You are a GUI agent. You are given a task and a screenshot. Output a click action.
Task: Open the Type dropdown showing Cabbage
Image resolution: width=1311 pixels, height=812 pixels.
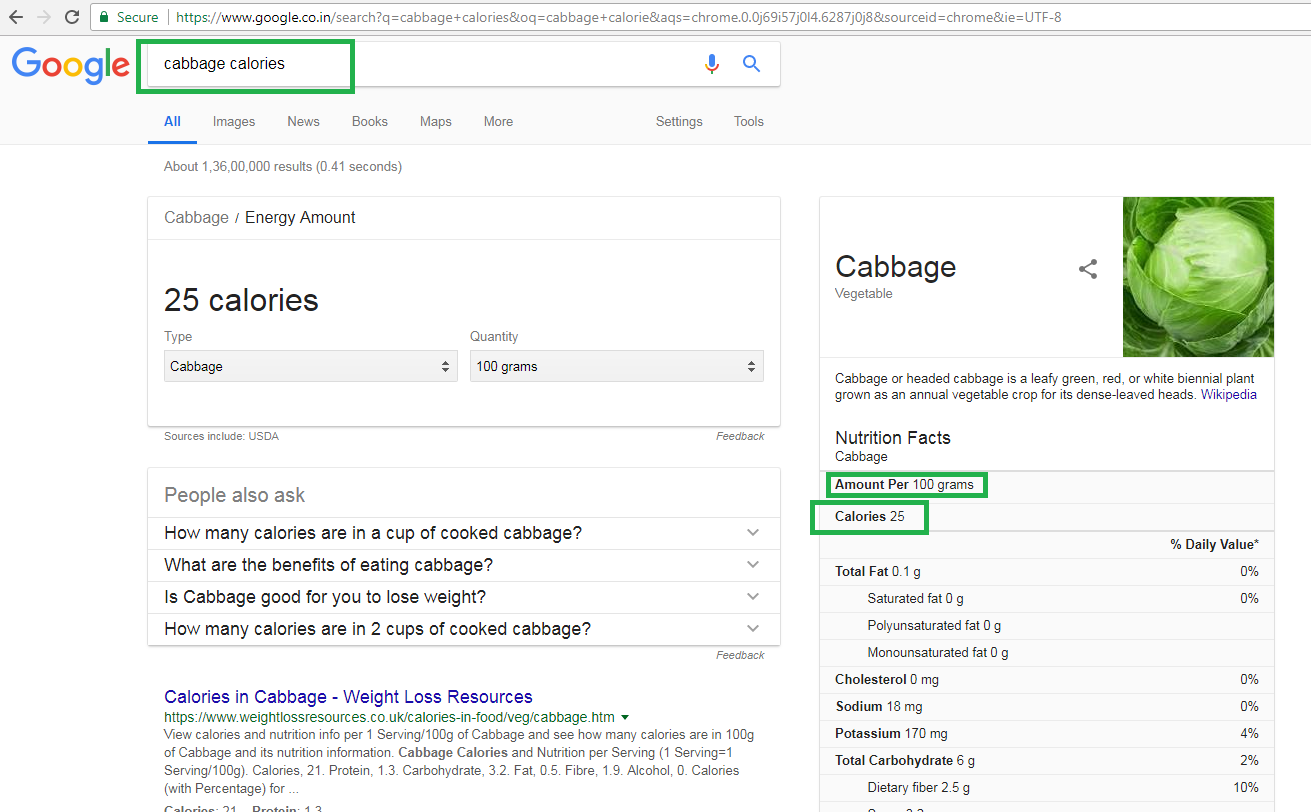[311, 366]
